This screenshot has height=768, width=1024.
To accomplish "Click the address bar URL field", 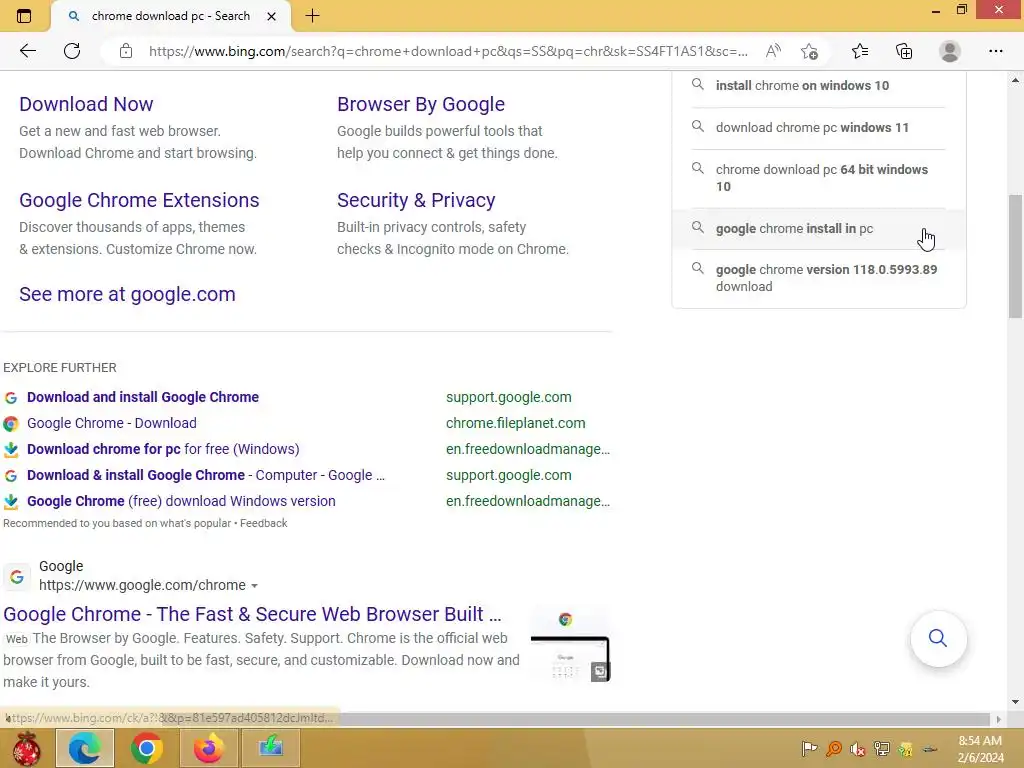I will 448,51.
